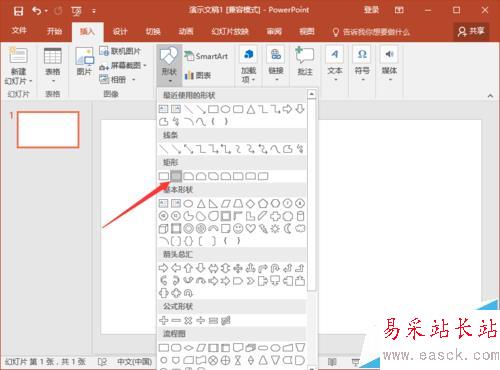Click shapes gallery scroll-up arrow

311,94
